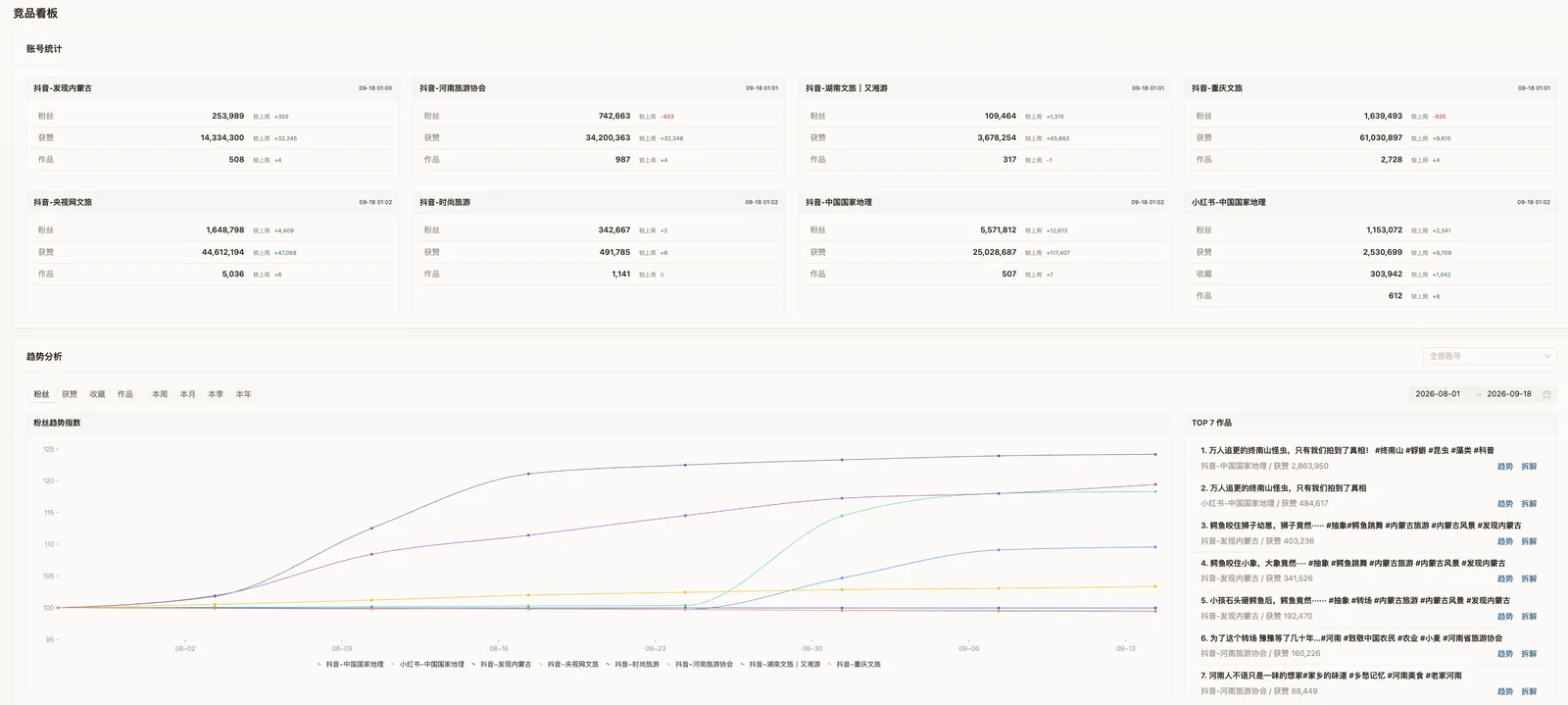Click the 收藏 value 303,942
Viewport: 1568px width, 705px height.
(1386, 275)
